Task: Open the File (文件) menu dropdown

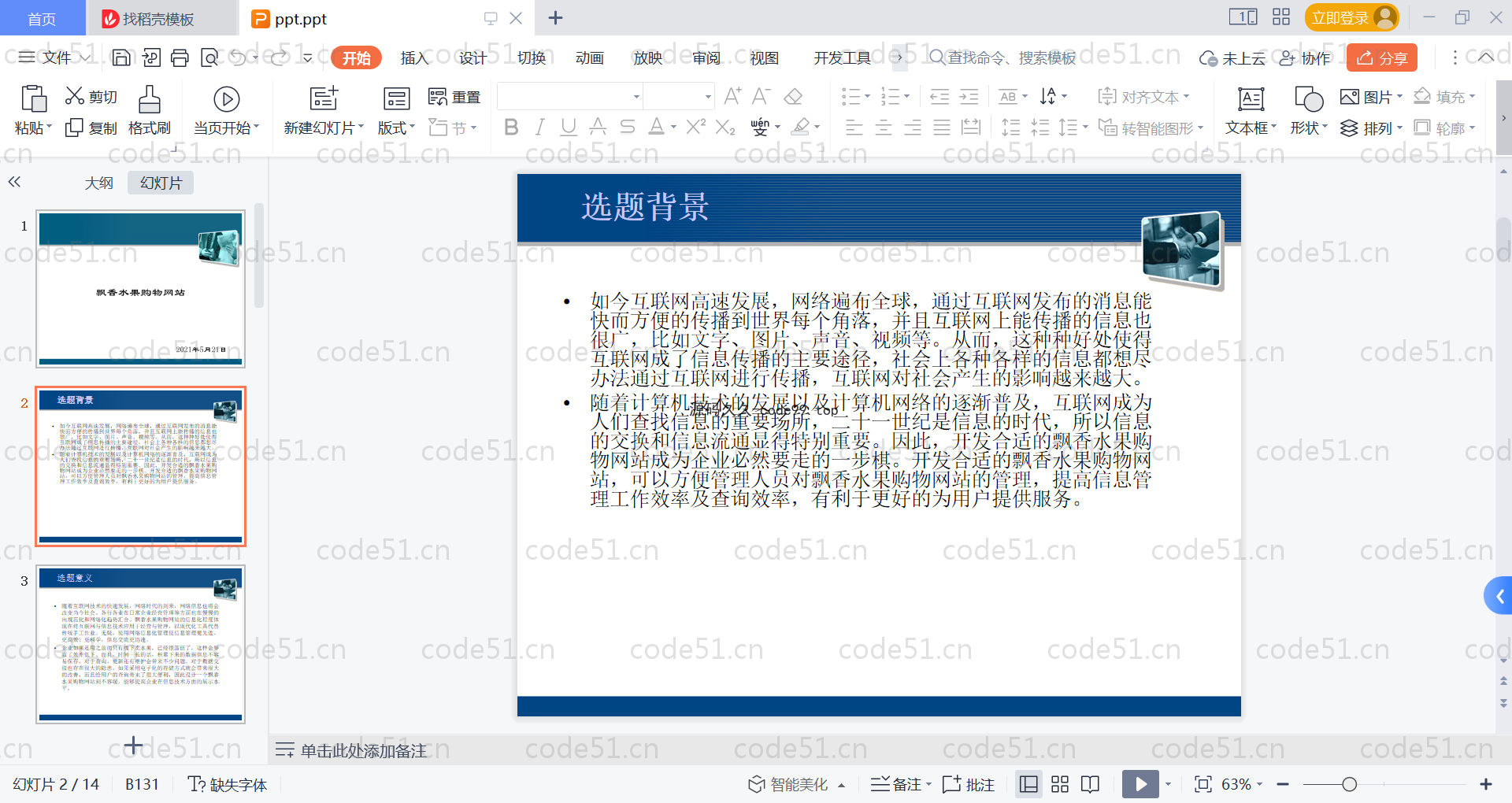Action: 54,57
